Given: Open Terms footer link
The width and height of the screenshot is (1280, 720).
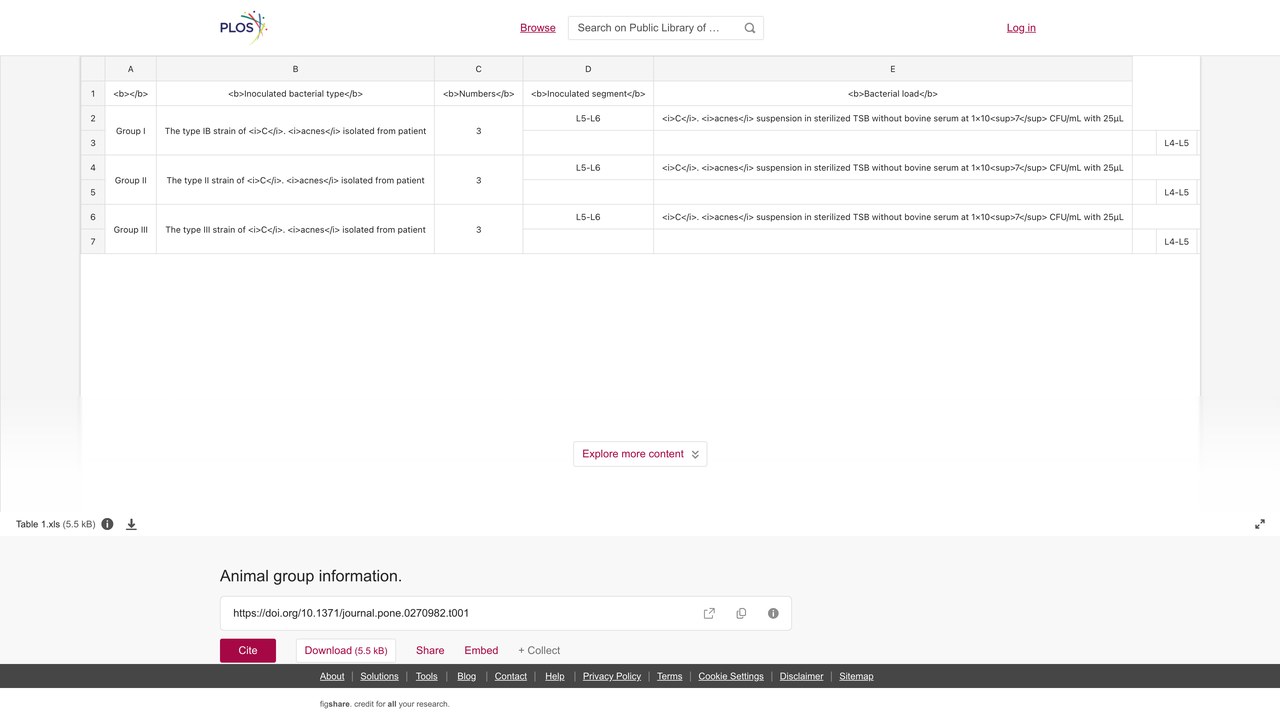Looking at the screenshot, I should point(670,676).
